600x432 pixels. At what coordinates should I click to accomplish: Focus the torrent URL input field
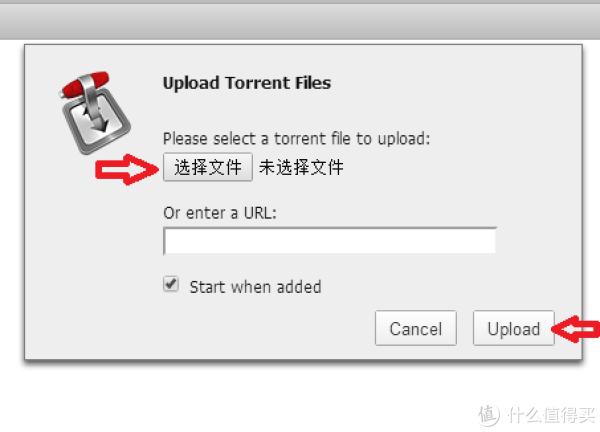coord(330,241)
